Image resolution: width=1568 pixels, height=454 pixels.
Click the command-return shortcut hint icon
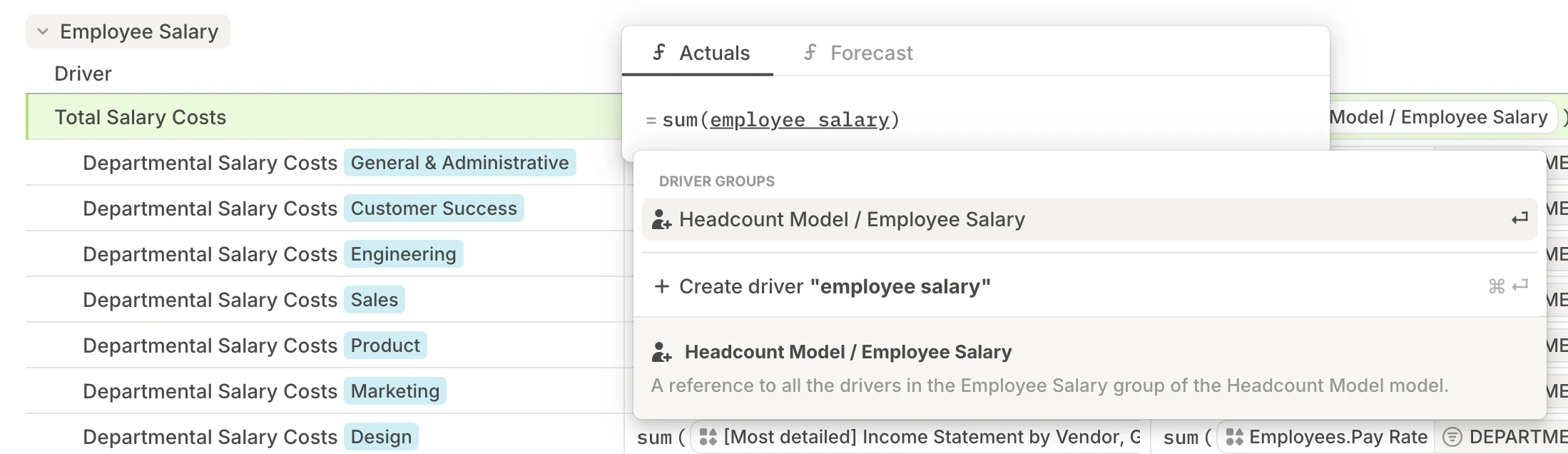coord(1508,286)
